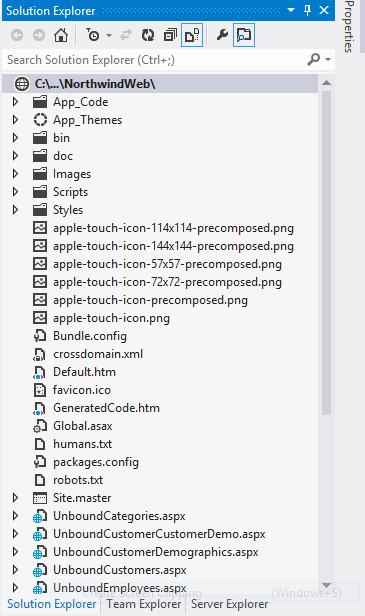The image size is (365, 616).
Task: Open dropdown arrow beside Pending Changes Filter
Action: point(109,36)
